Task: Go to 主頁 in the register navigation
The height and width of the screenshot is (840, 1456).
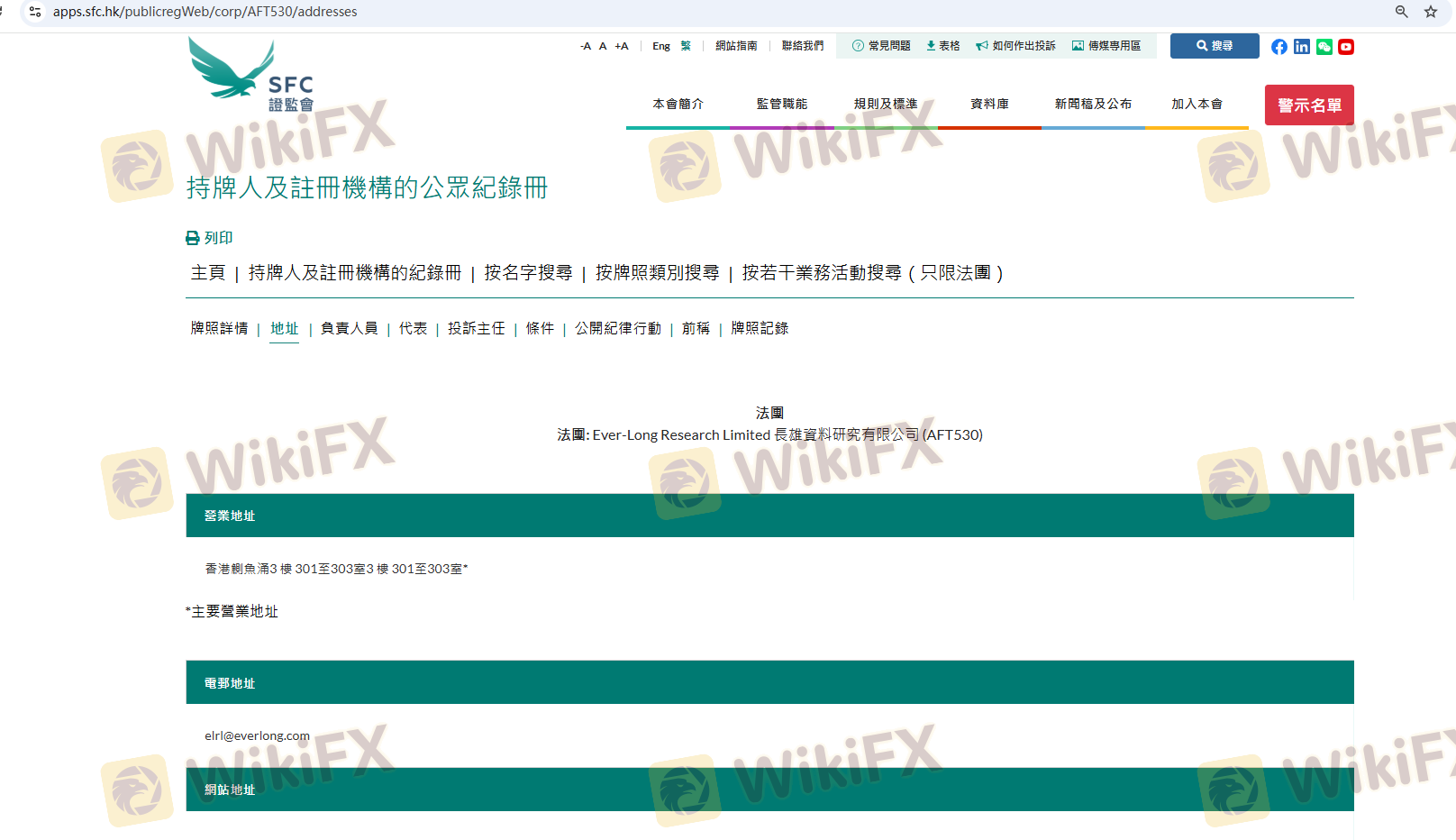Action: click(x=208, y=273)
